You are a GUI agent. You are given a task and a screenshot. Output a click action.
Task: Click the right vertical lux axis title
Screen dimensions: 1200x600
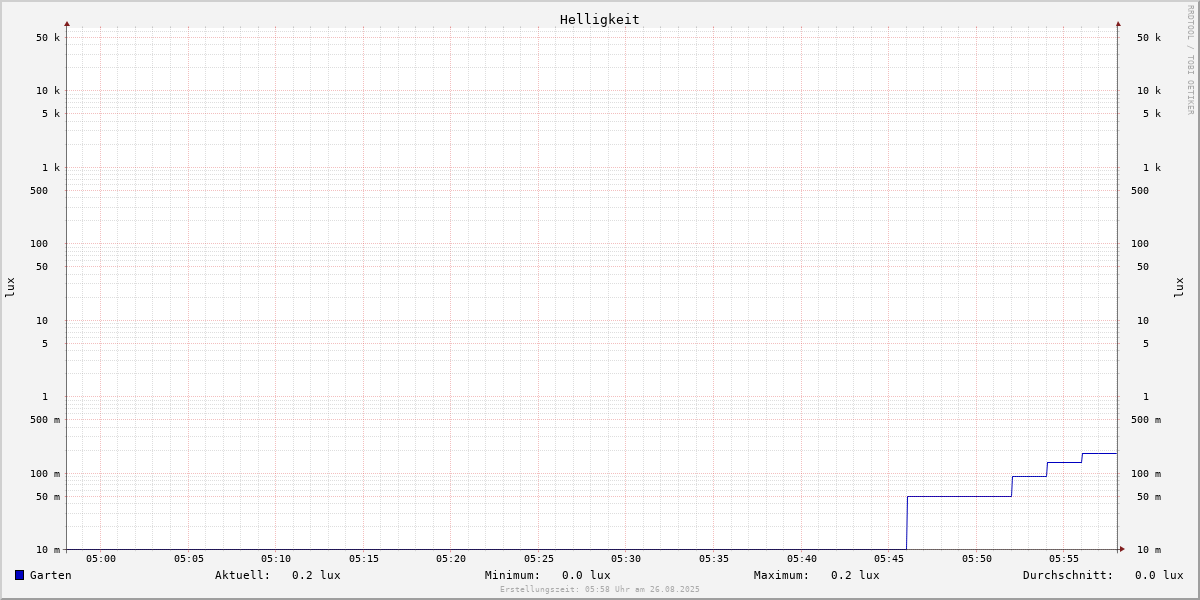coord(1179,287)
